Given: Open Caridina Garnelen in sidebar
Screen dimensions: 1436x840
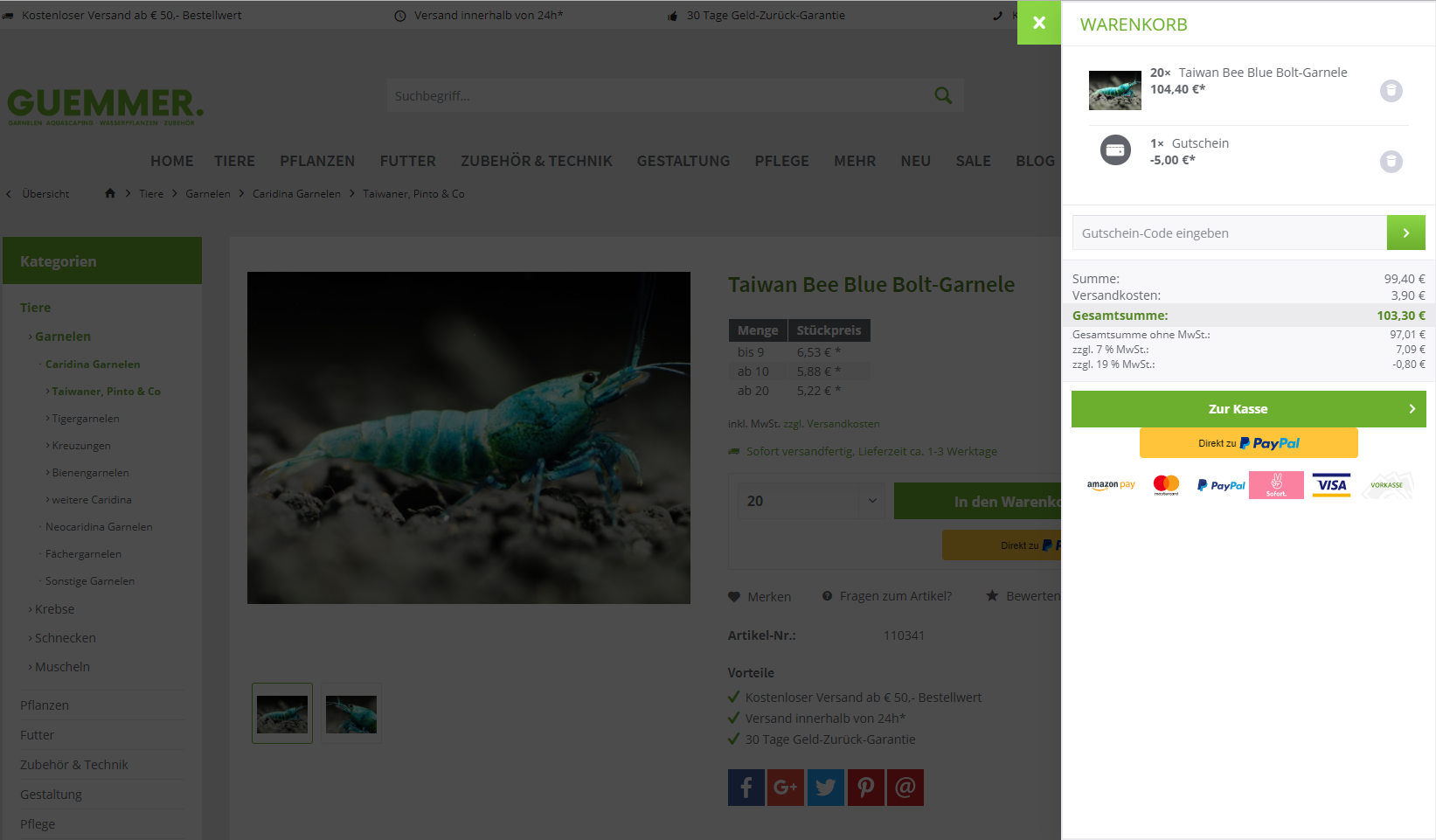Looking at the screenshot, I should coord(93,364).
